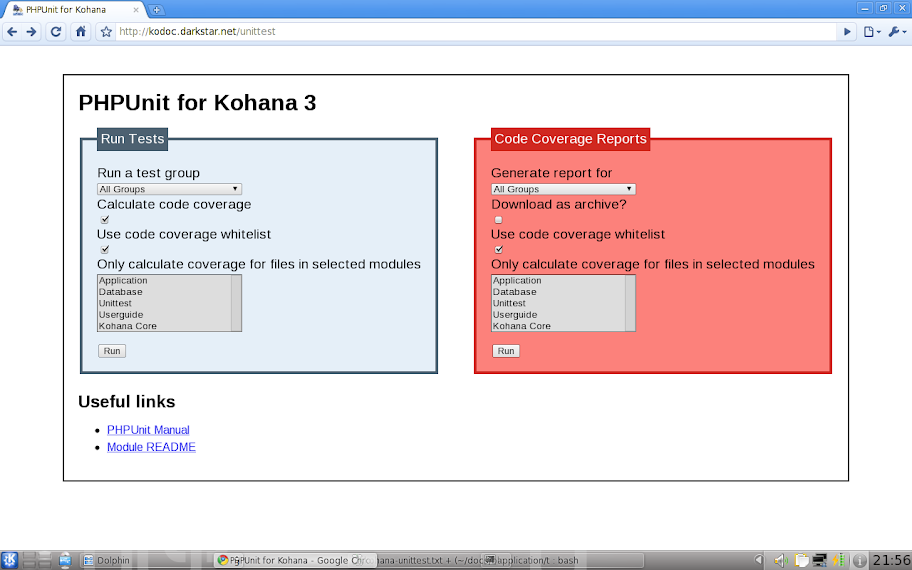Click the 21:56 clock
Viewport: 912px width, 570px height.
click(x=891, y=561)
